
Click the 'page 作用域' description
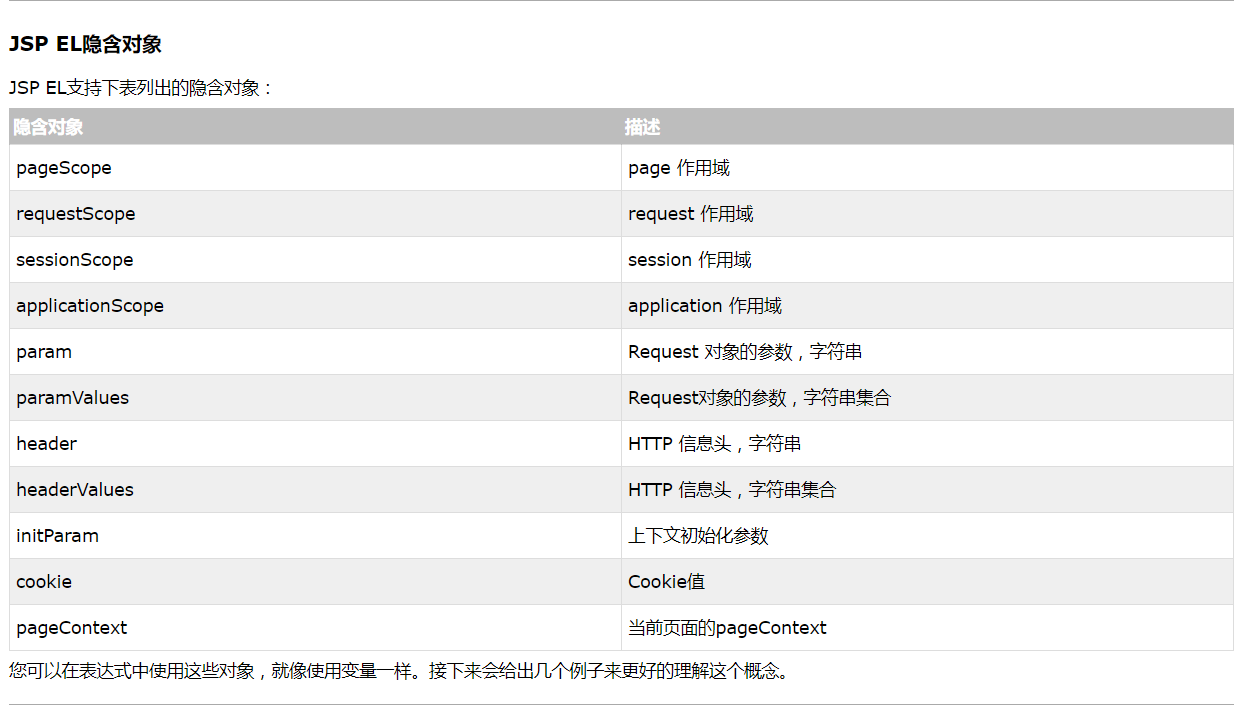[679, 168]
